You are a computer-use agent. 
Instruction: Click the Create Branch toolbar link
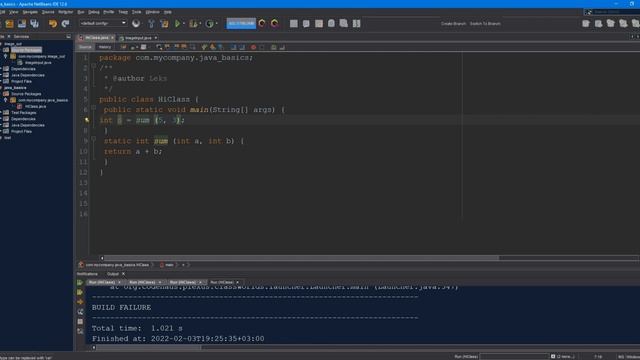click(453, 24)
